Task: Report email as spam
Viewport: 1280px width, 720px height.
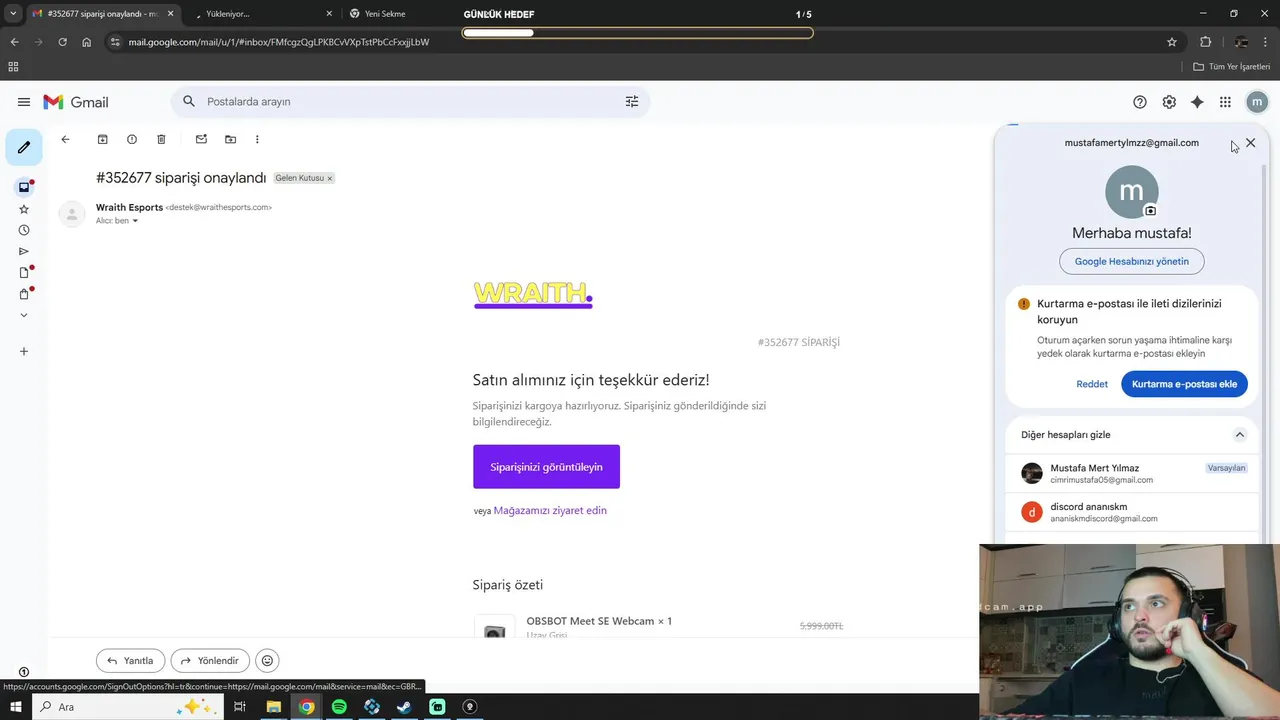Action: 131,139
